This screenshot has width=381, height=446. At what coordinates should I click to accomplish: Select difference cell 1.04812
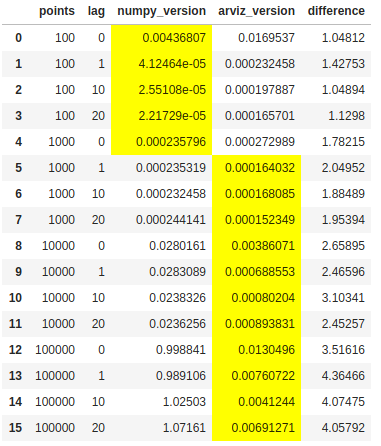coord(336,38)
